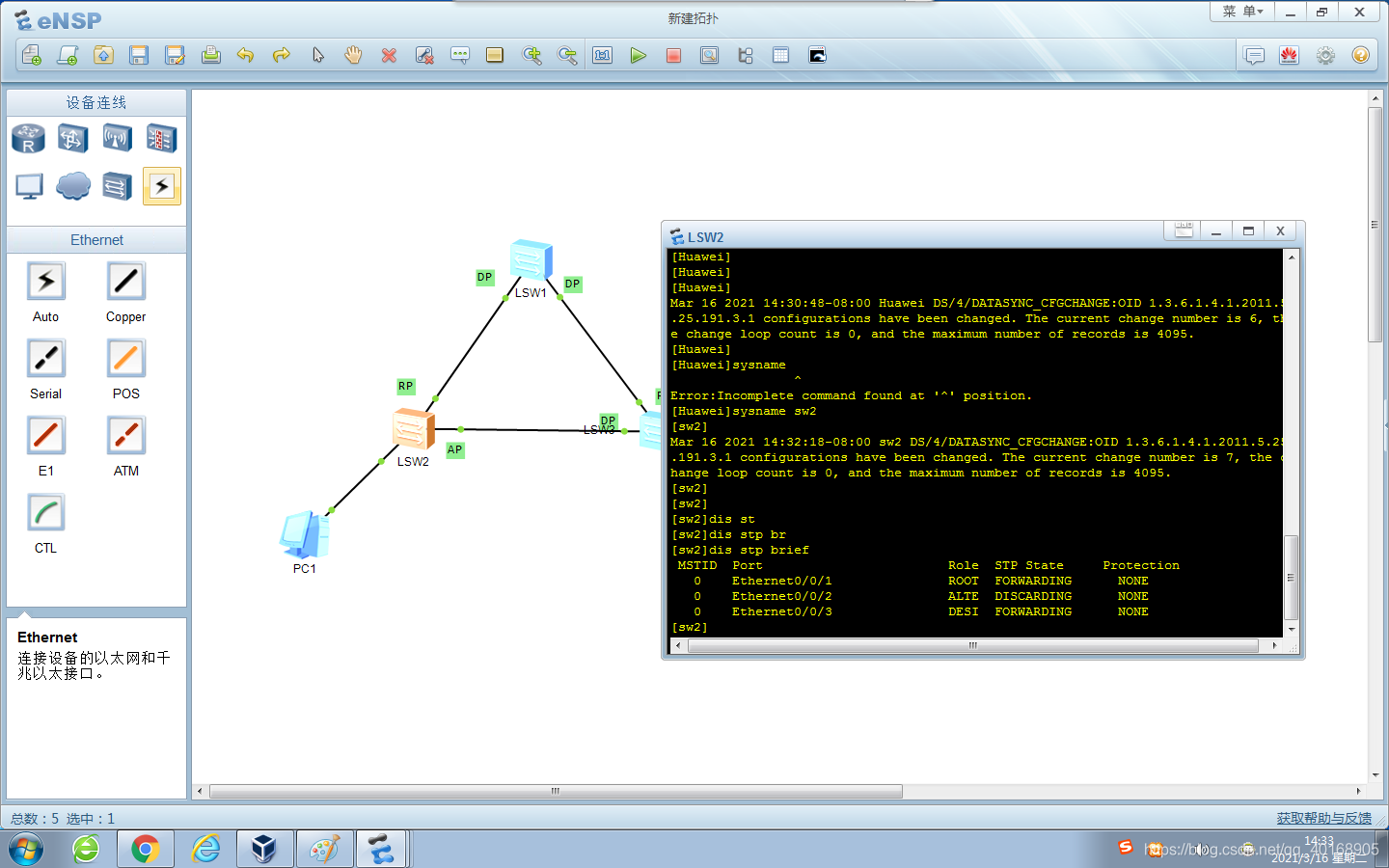Select the LSW2 switch on canvas

pos(413,428)
